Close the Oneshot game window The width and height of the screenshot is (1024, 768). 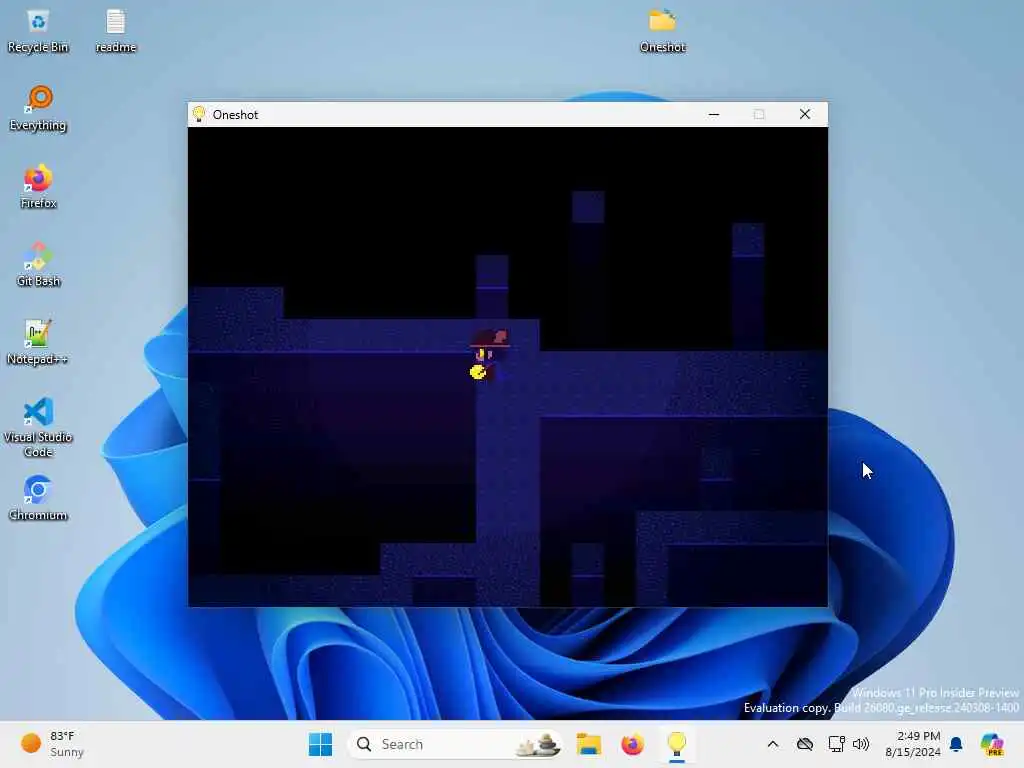click(x=805, y=114)
